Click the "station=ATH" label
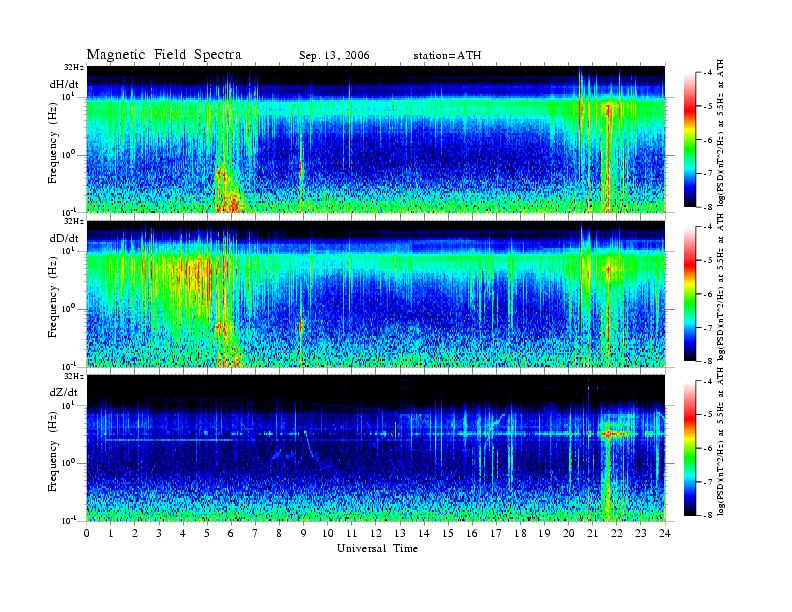Image resolution: width=792 pixels, height=612 pixels. pyautogui.click(x=447, y=56)
